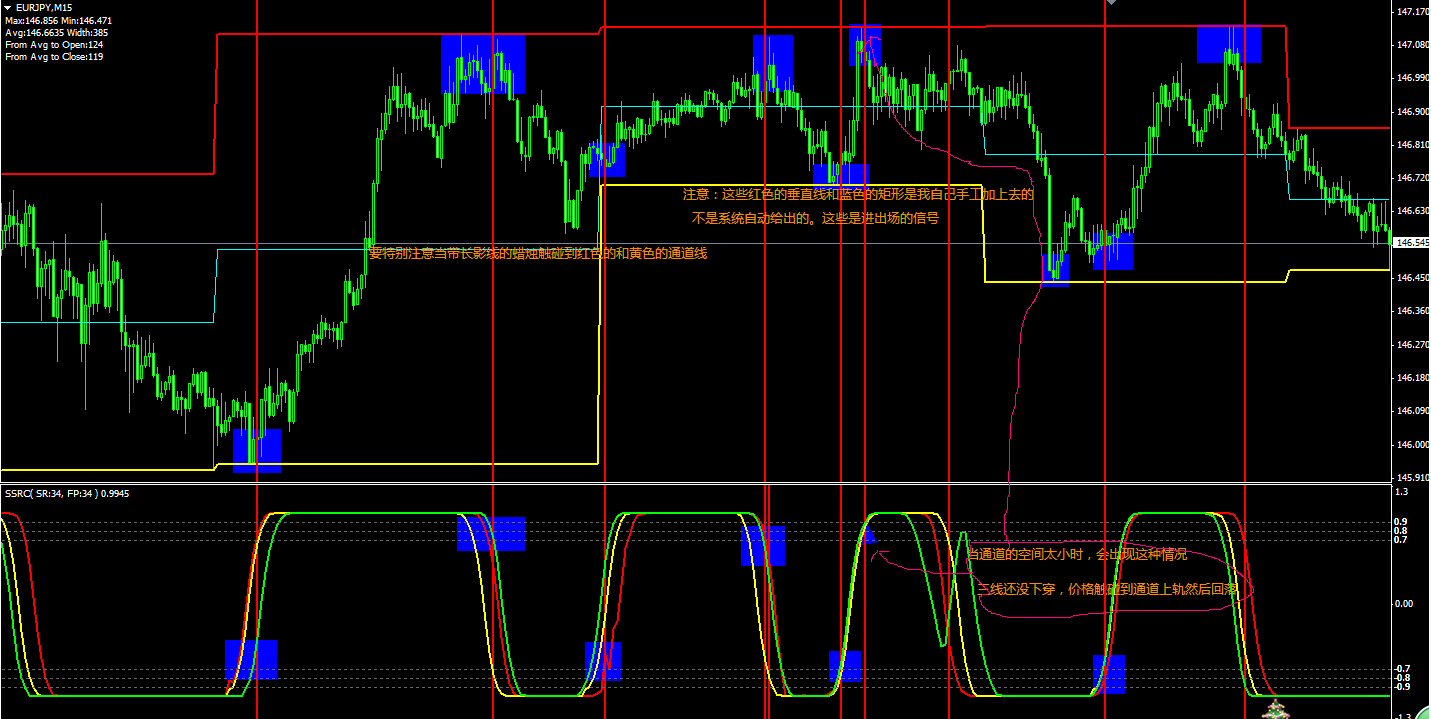Screen dimensions: 1431x719
Task: Select the 'Avg:146.6635 Width:385' text line
Action: [x=56, y=33]
